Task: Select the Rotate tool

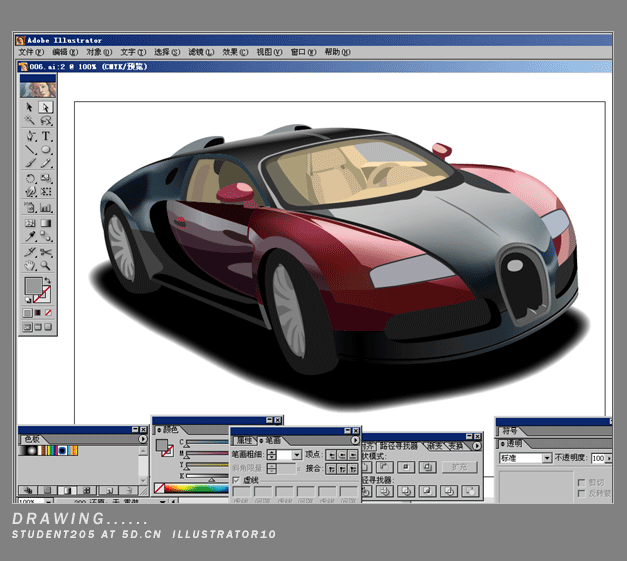Action: tap(30, 178)
